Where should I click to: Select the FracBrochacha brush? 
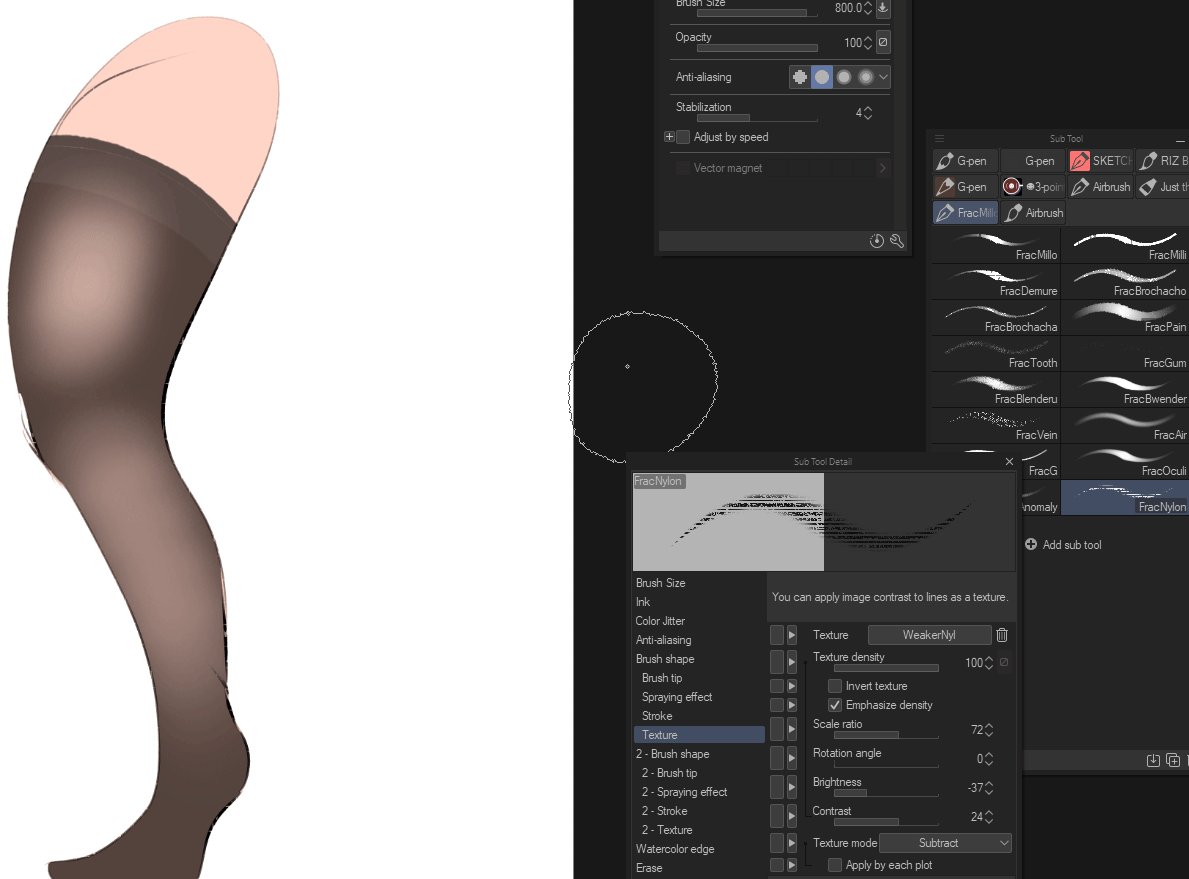pyautogui.click(x=996, y=317)
